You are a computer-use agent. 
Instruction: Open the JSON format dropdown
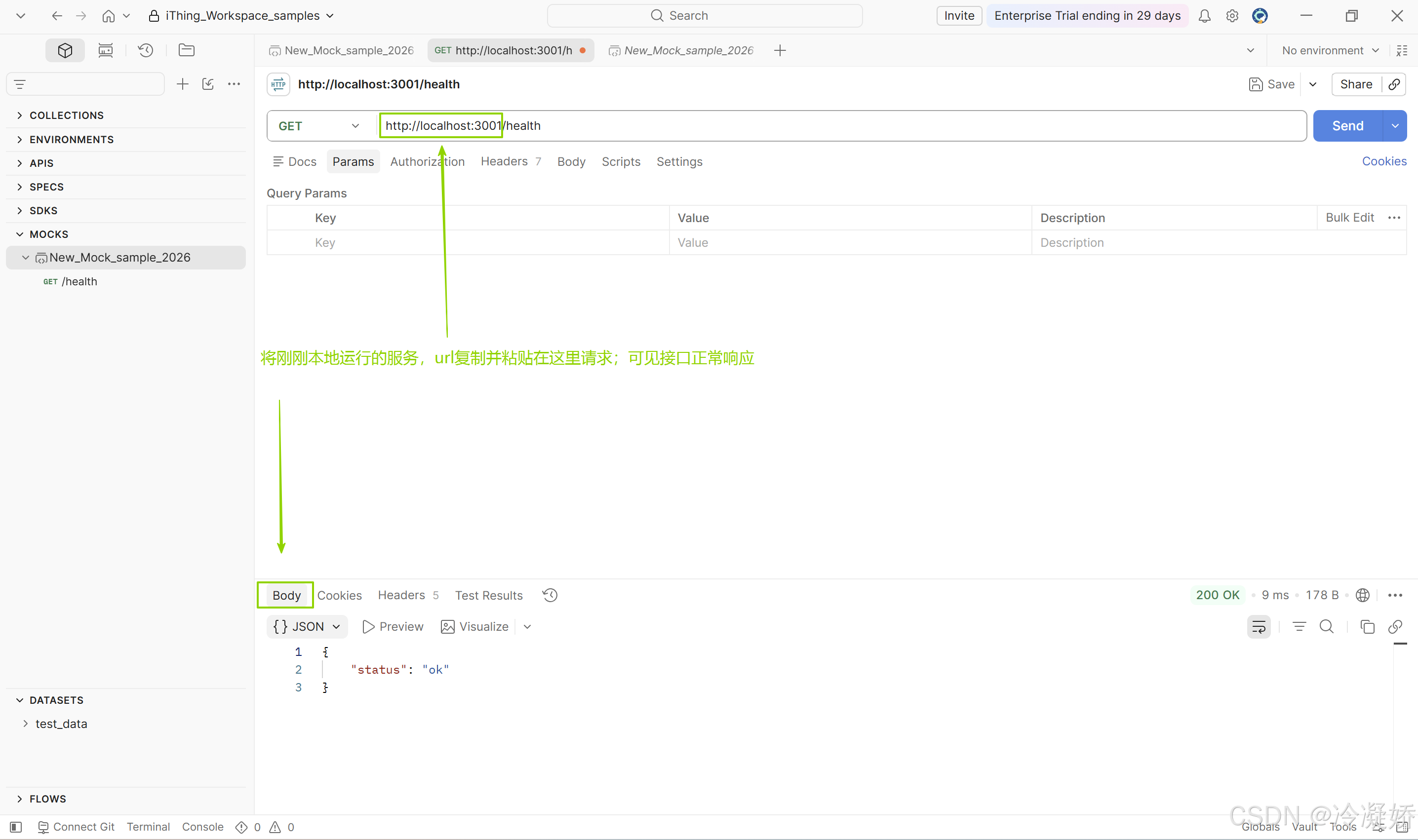(x=307, y=627)
